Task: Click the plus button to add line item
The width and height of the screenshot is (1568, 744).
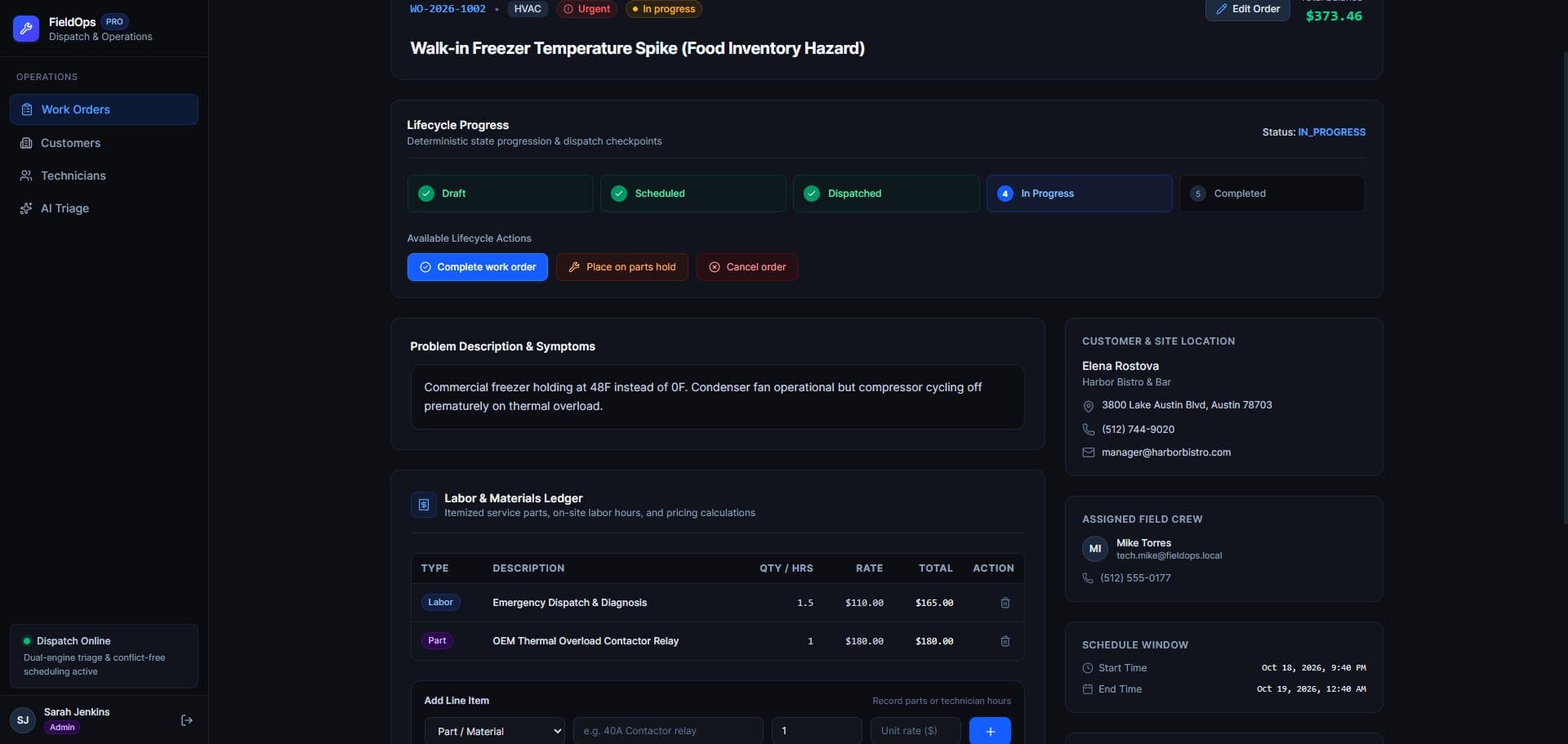Action: [x=990, y=731]
